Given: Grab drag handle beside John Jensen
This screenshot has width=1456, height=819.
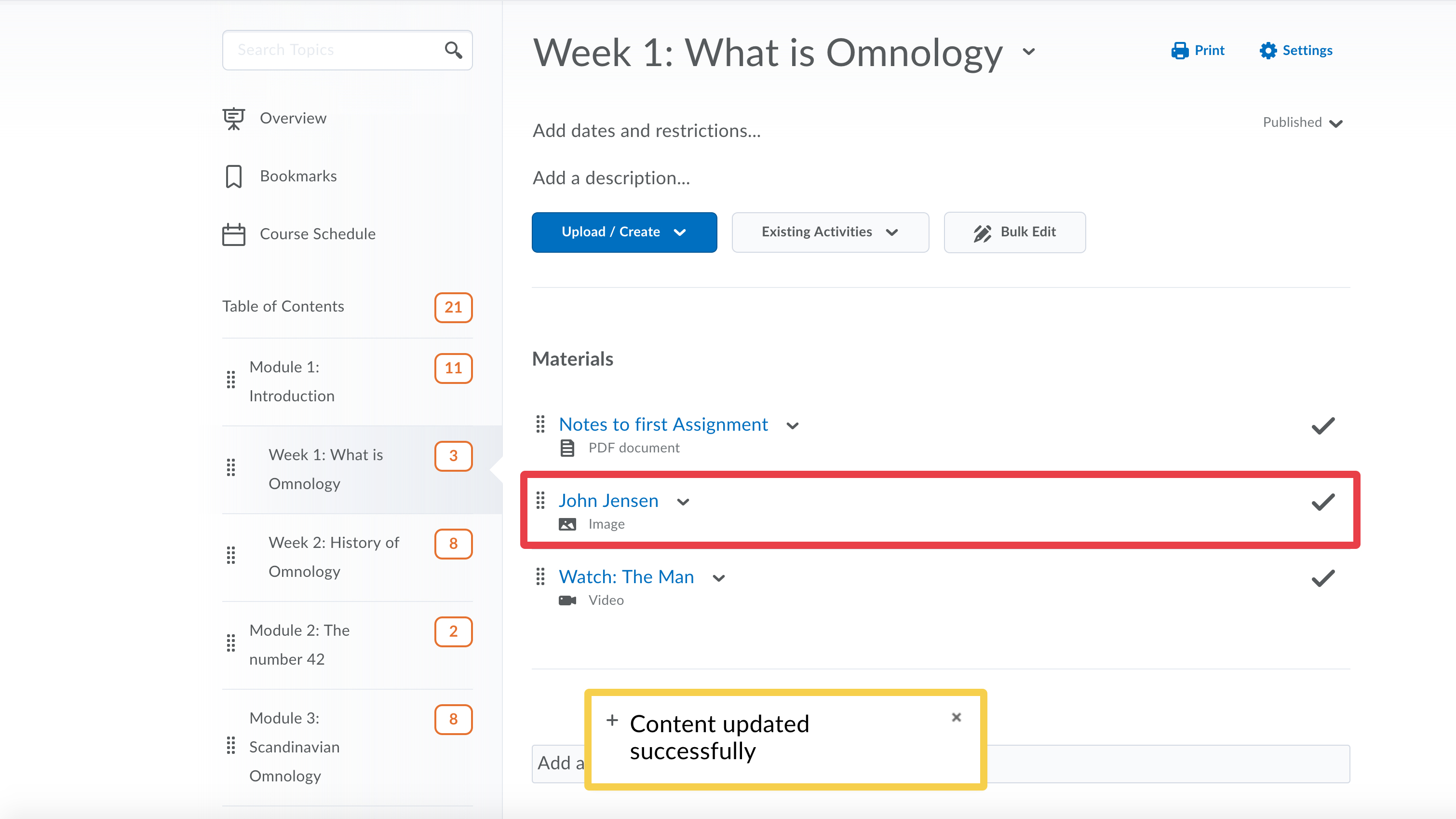Looking at the screenshot, I should (x=540, y=501).
